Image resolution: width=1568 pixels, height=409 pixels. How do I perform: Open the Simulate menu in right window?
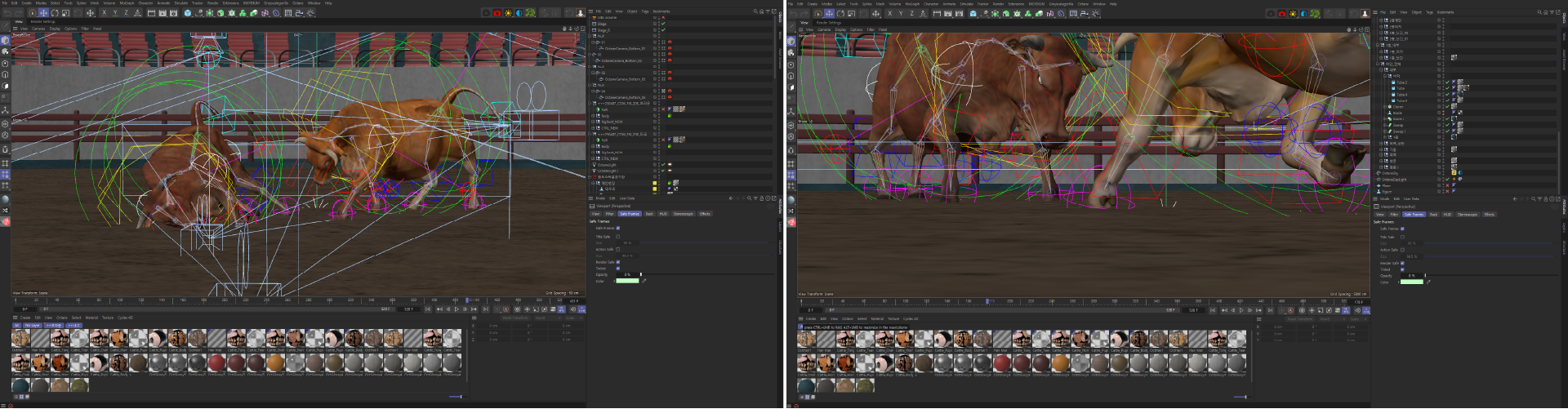pyautogui.click(x=967, y=3)
